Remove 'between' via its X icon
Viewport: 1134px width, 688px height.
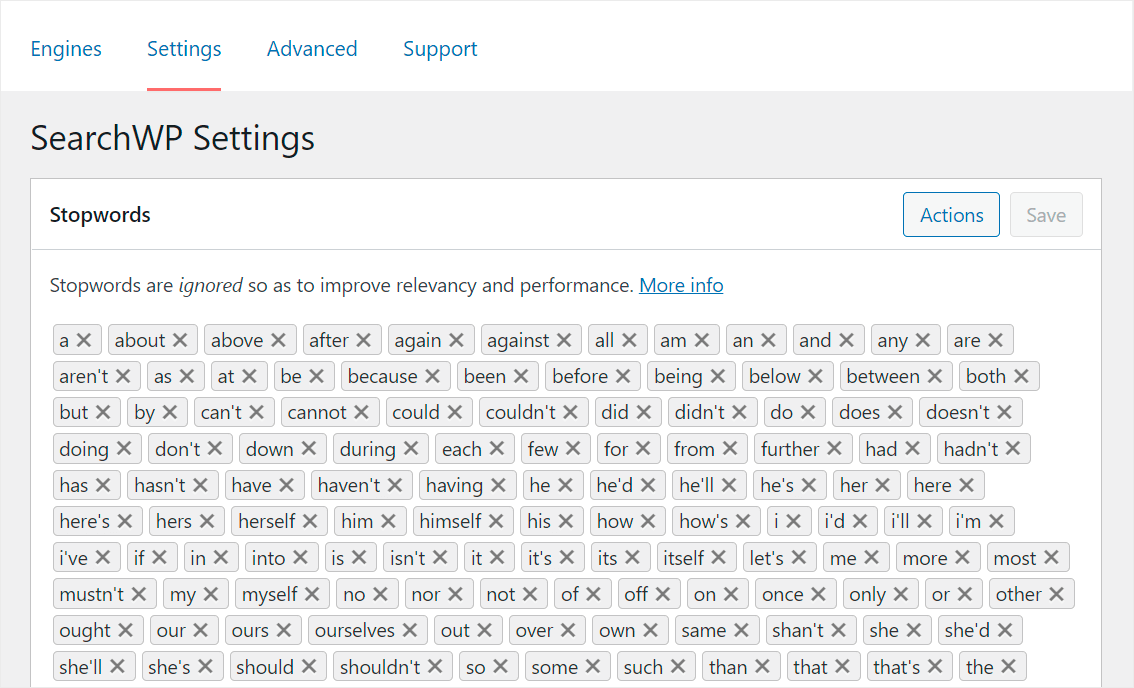(934, 376)
